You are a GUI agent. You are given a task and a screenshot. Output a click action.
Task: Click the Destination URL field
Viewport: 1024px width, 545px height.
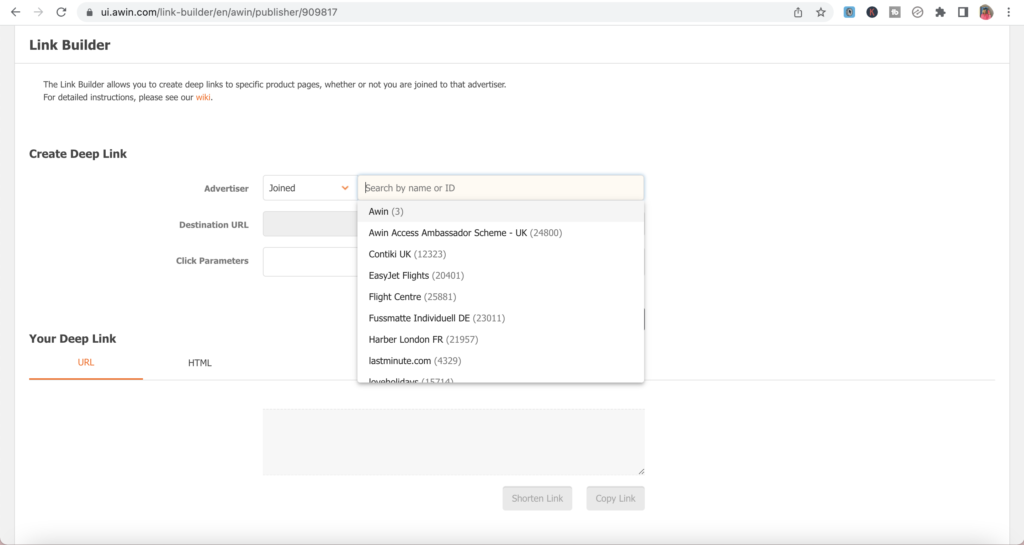click(310, 224)
